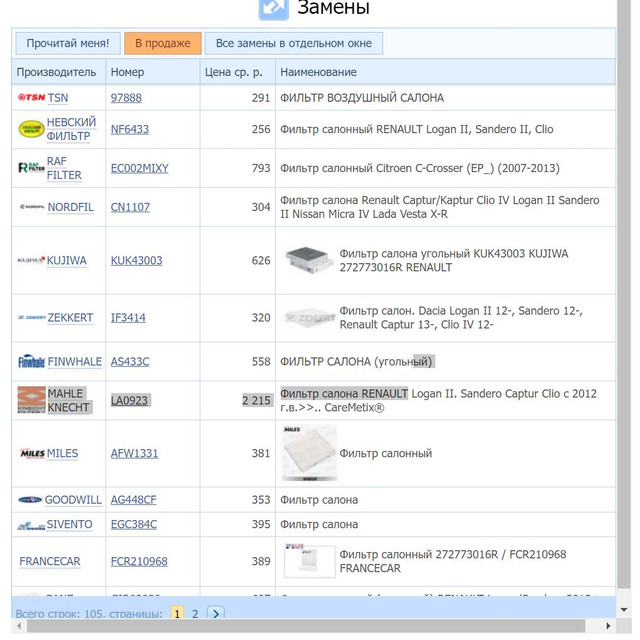Click the horizontal scrollbar left arrow
This screenshot has width=640, height=640.
point(19,626)
